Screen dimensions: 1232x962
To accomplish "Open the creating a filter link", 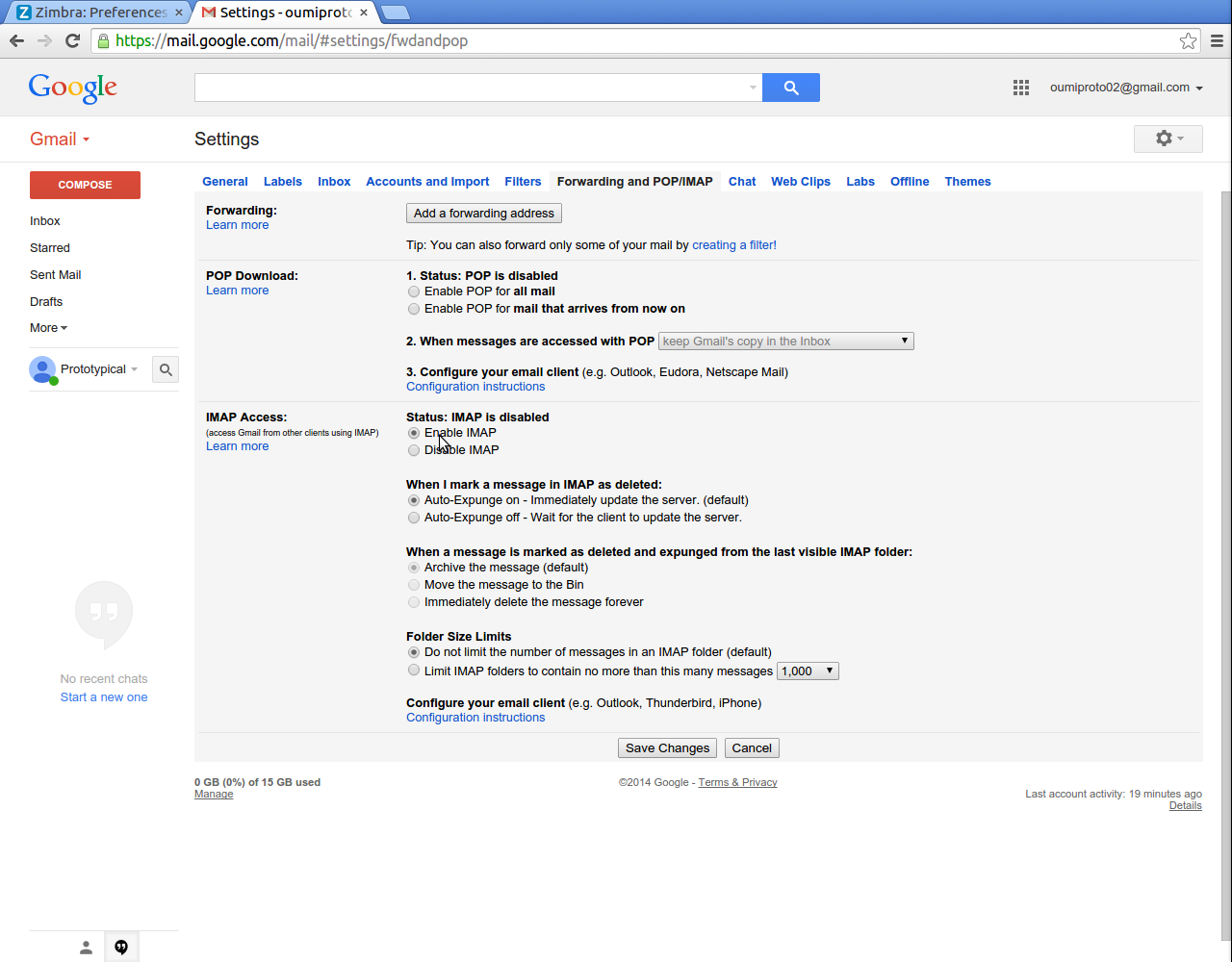I will [x=734, y=245].
